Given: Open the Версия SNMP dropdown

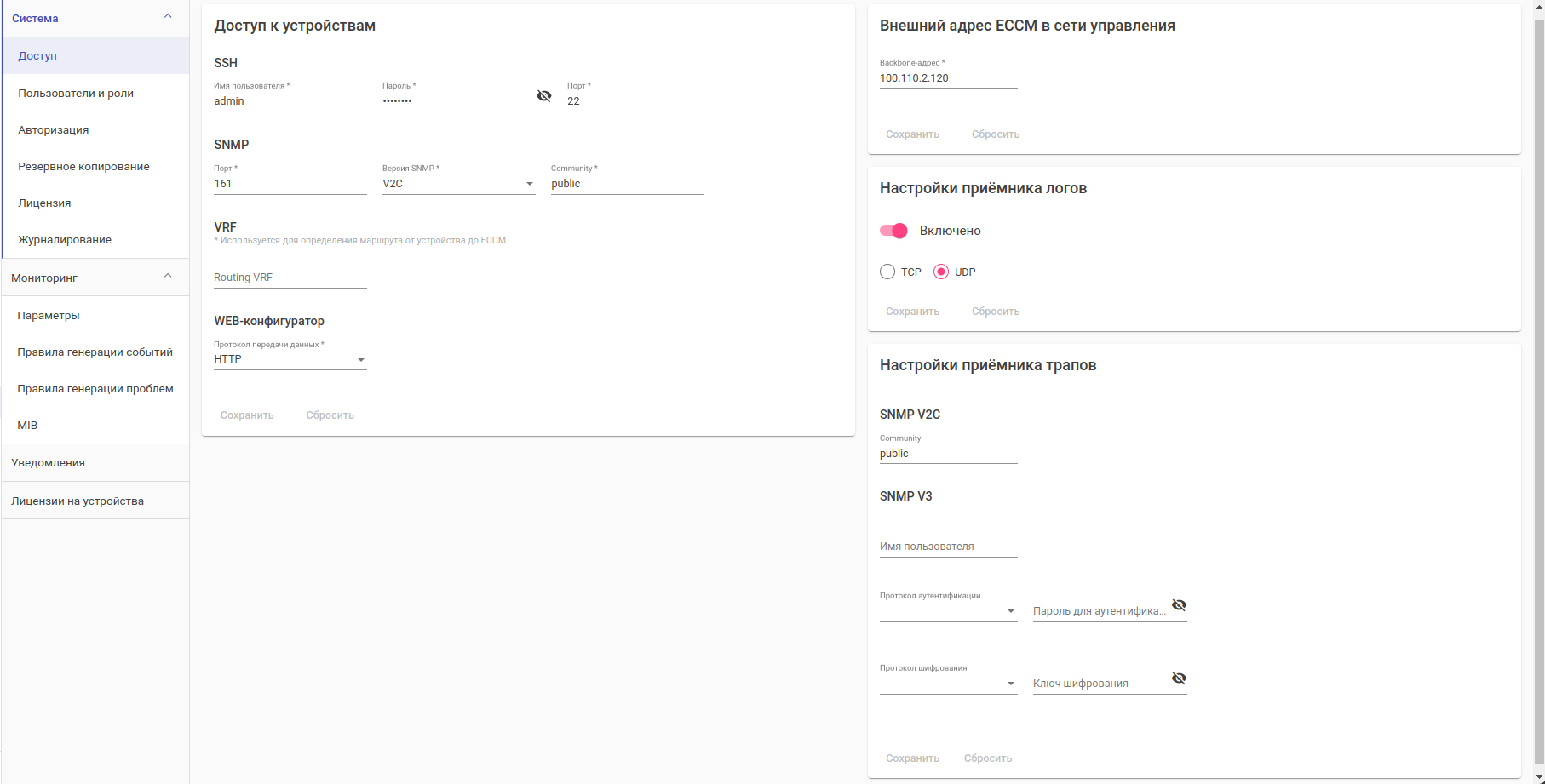Looking at the screenshot, I should (x=458, y=184).
